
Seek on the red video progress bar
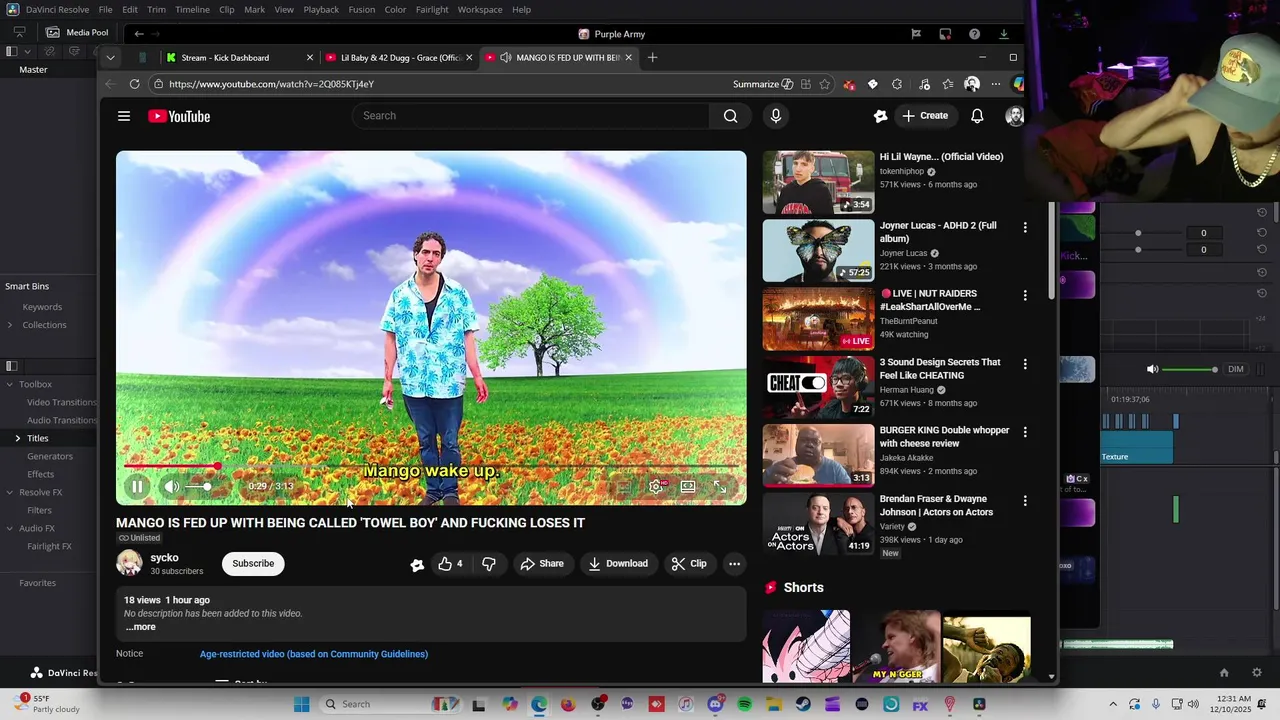point(431,467)
